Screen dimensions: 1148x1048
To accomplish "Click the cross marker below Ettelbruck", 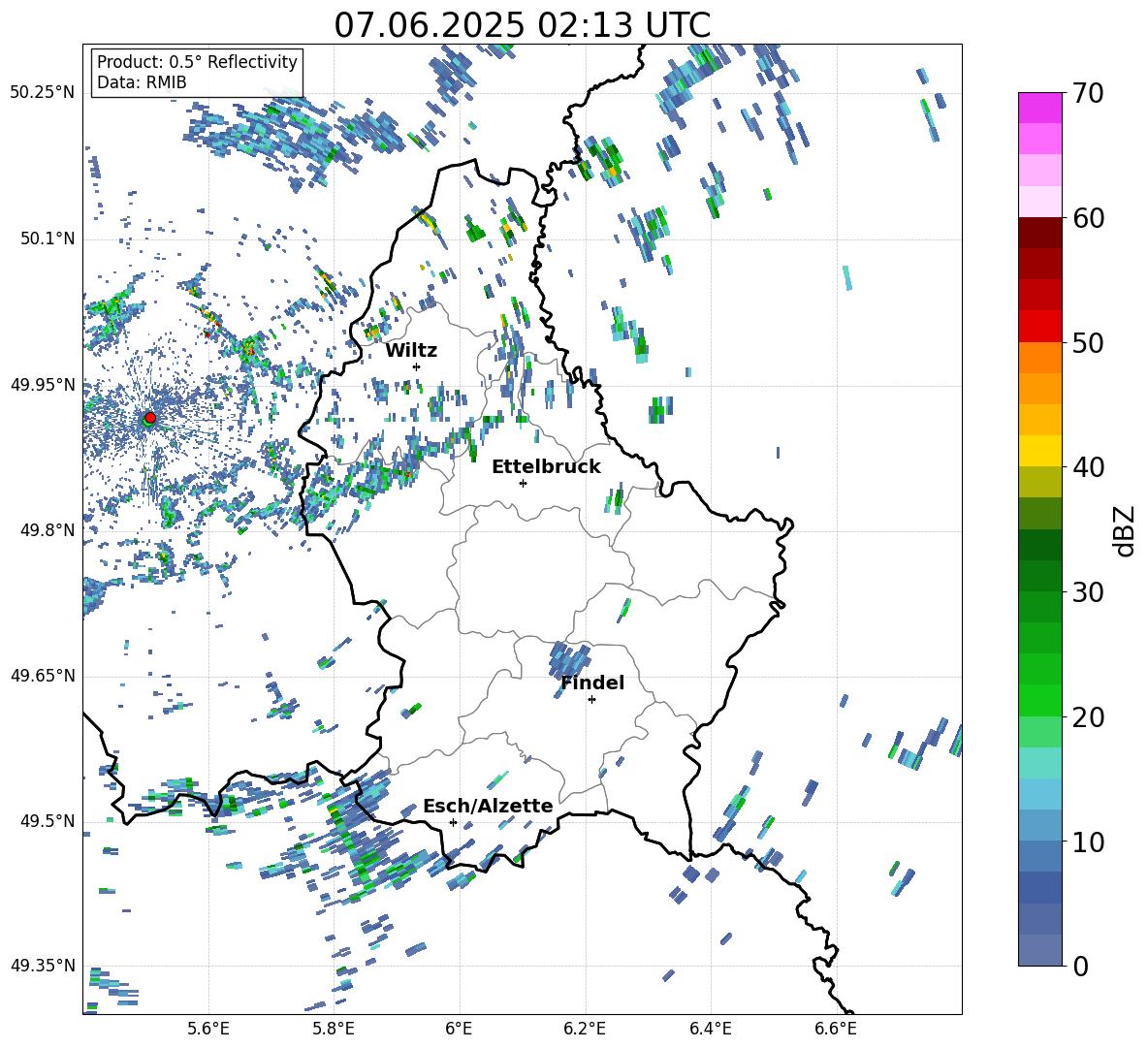I will (x=523, y=483).
